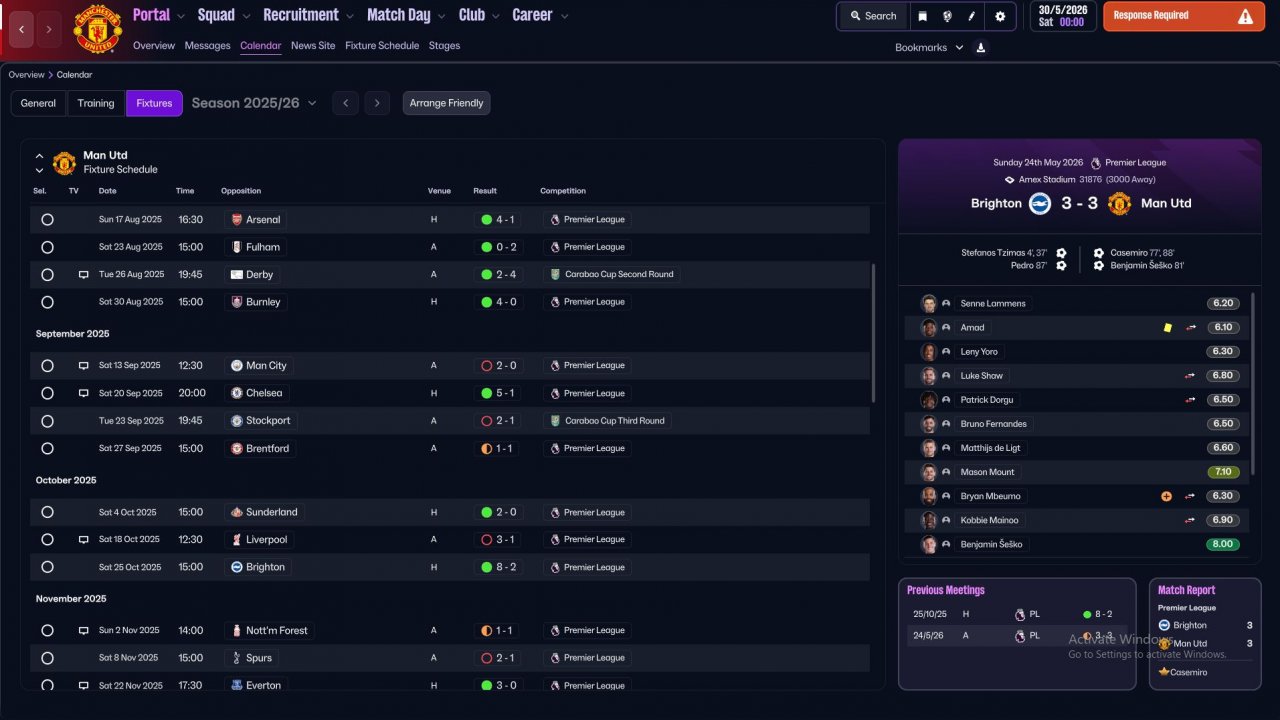Go to next season with right chevron
The width and height of the screenshot is (1280, 720).
pyautogui.click(x=376, y=103)
